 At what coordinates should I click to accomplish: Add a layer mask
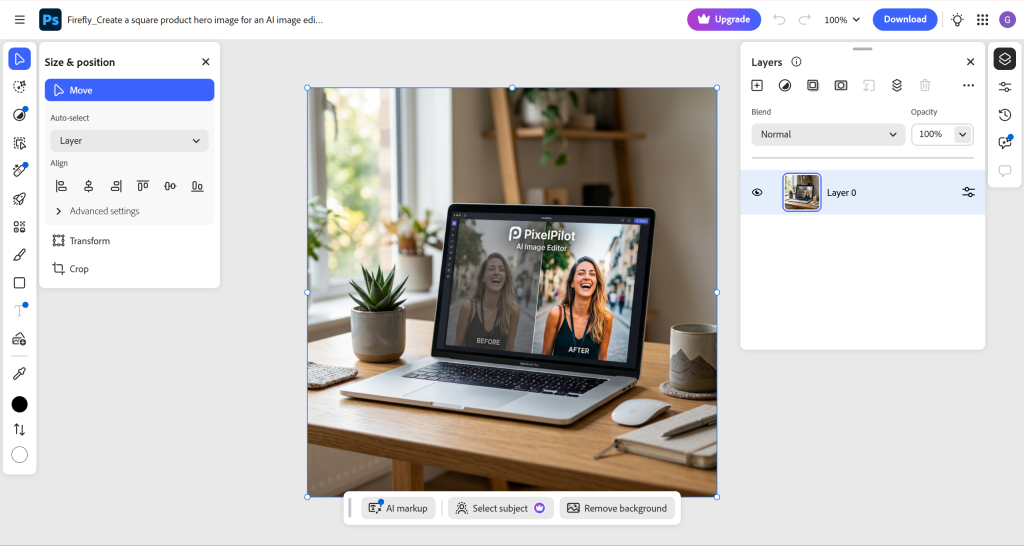(840, 86)
